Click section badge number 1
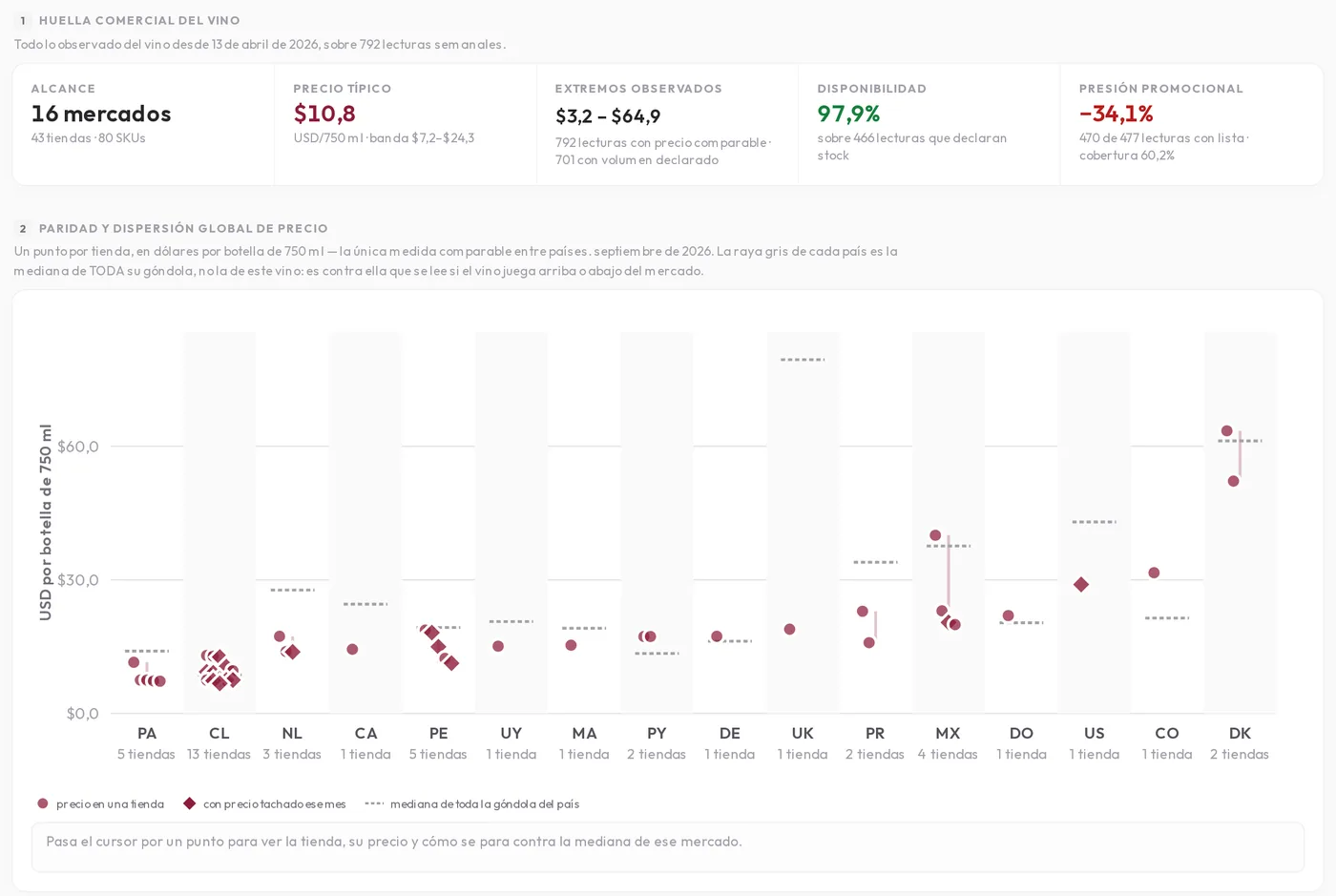 tap(23, 20)
